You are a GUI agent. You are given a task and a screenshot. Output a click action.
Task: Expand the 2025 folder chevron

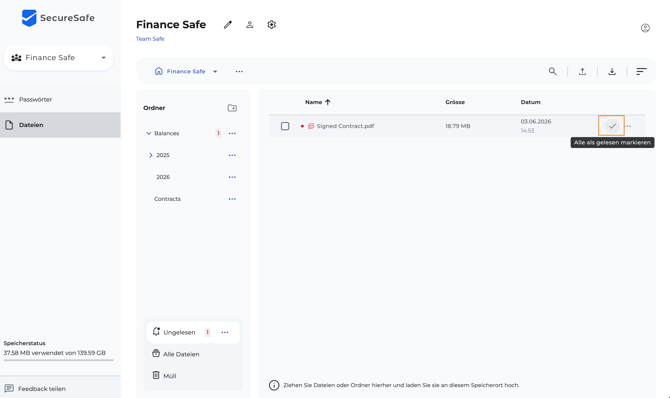pos(150,155)
